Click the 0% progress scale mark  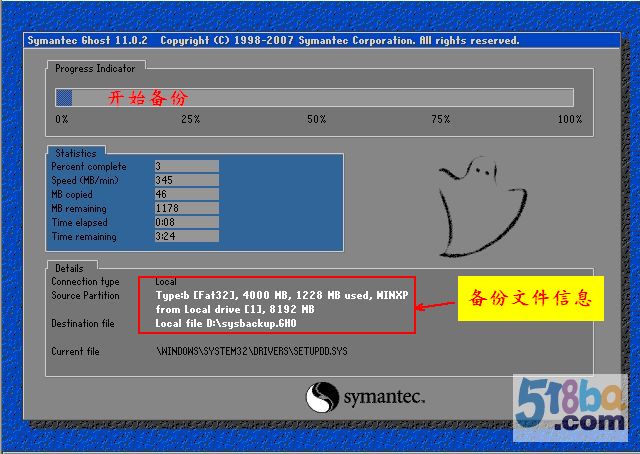click(x=62, y=119)
